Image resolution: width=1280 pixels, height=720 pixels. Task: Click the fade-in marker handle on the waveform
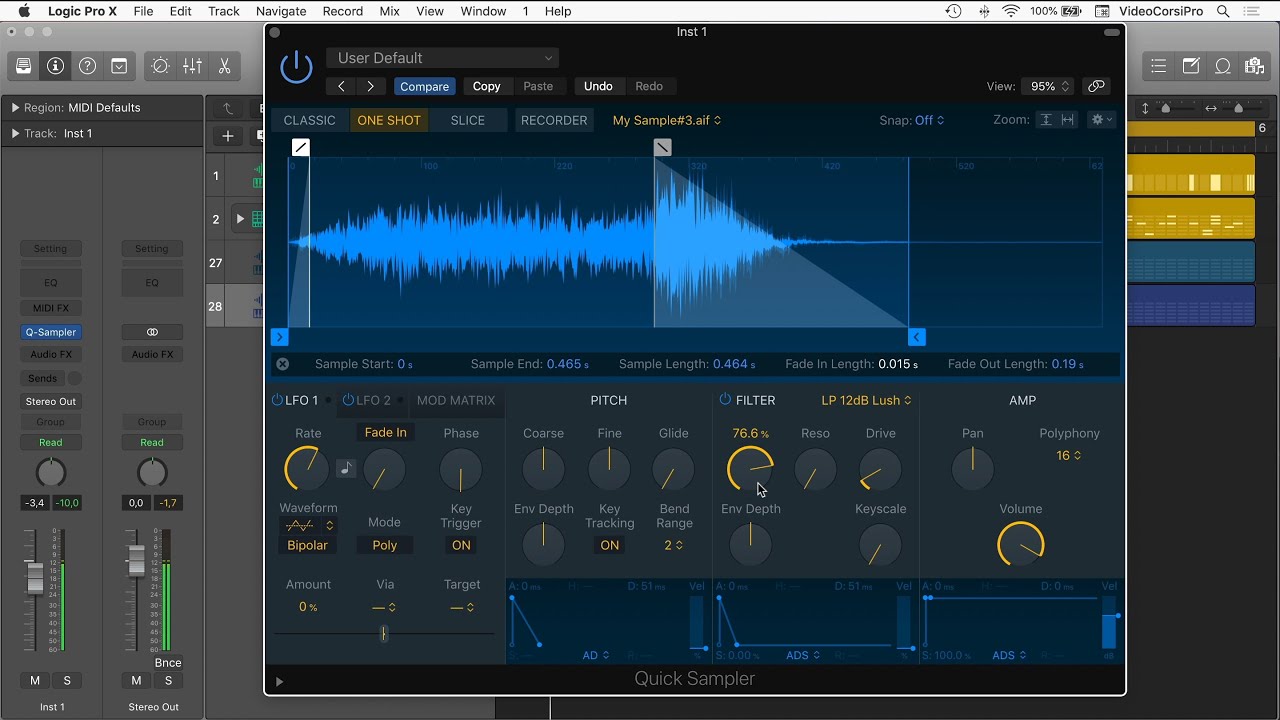[x=301, y=147]
